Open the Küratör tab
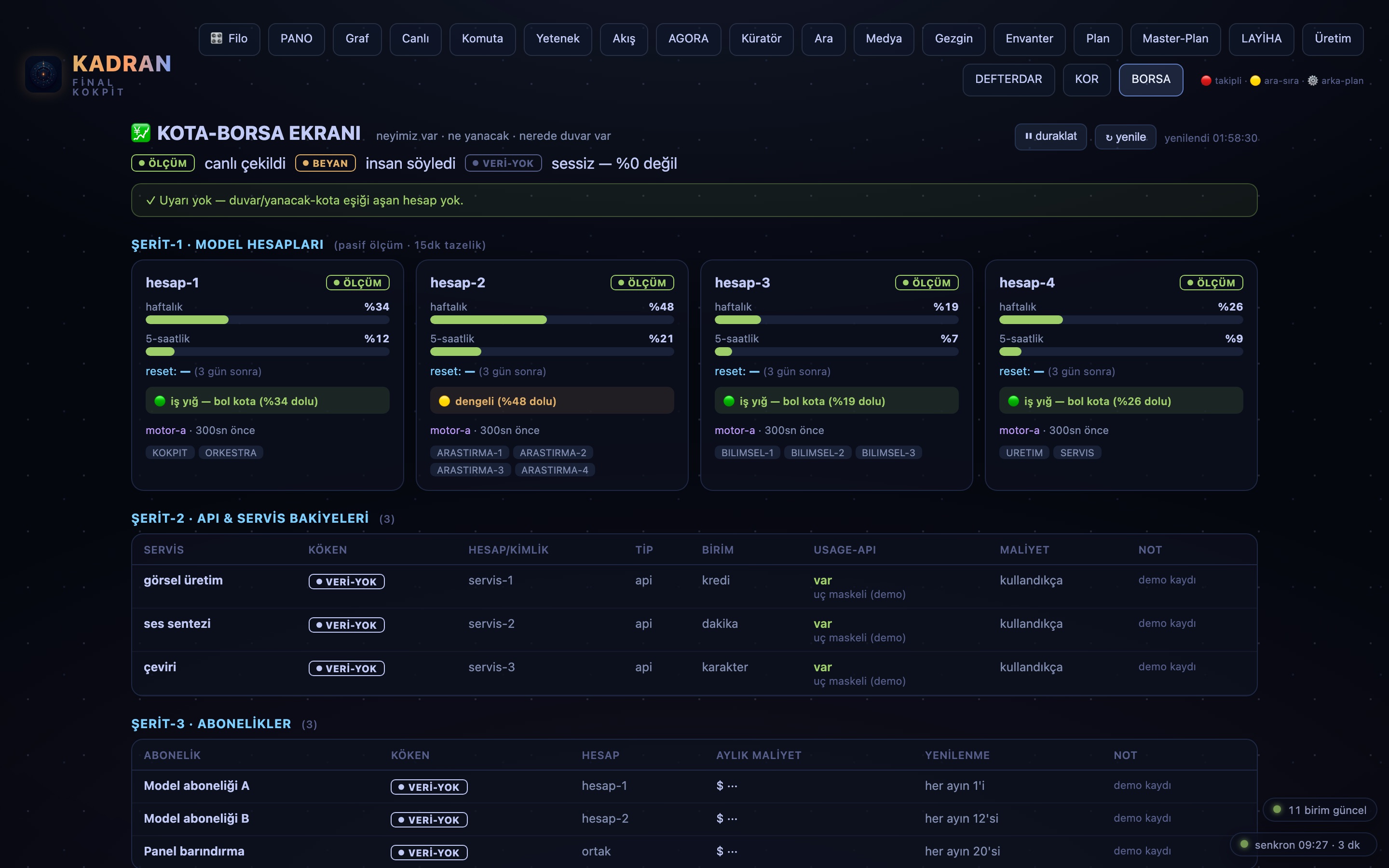The height and width of the screenshot is (868, 1389). [761, 39]
